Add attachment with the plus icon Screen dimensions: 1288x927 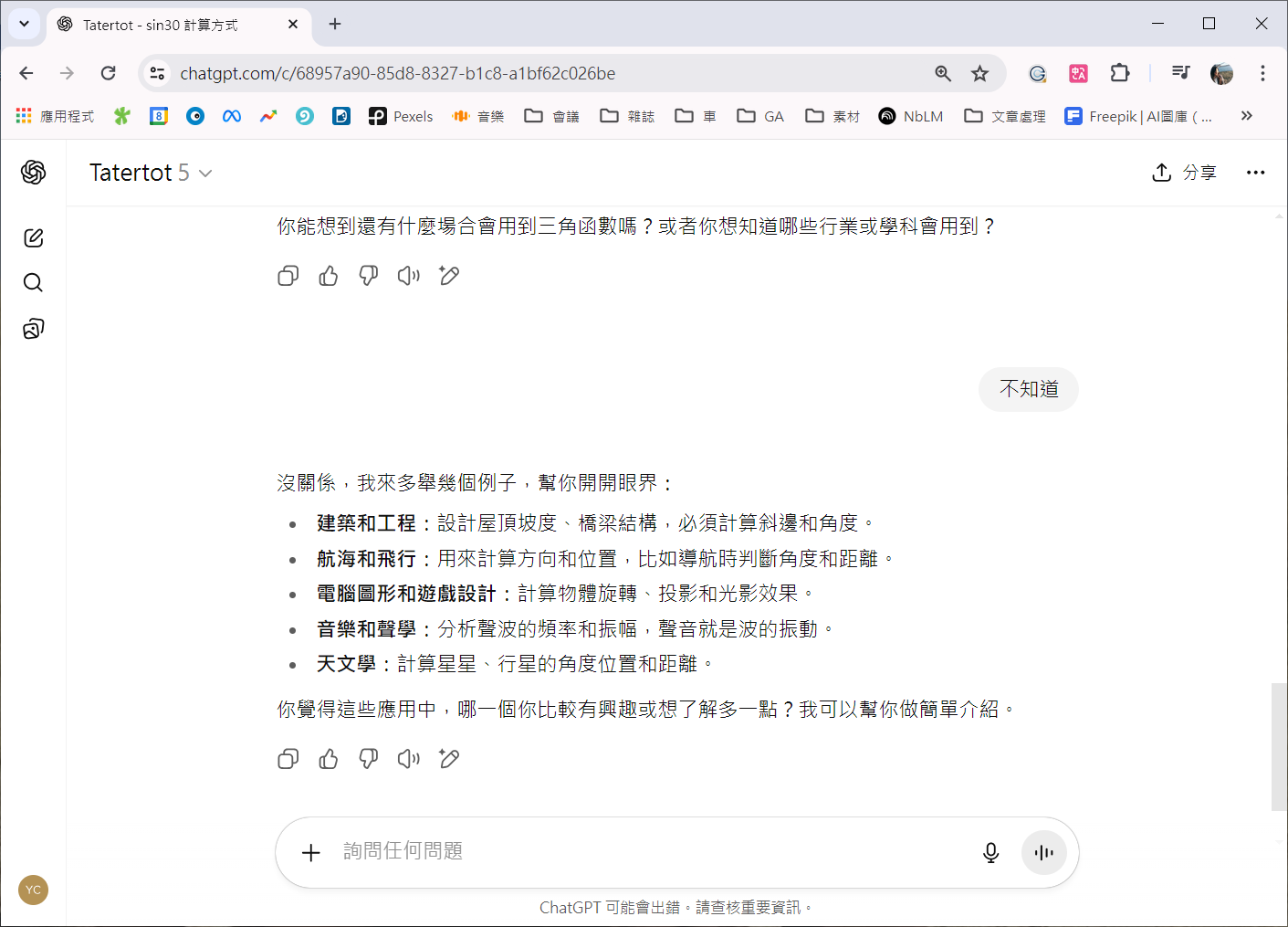point(311,853)
